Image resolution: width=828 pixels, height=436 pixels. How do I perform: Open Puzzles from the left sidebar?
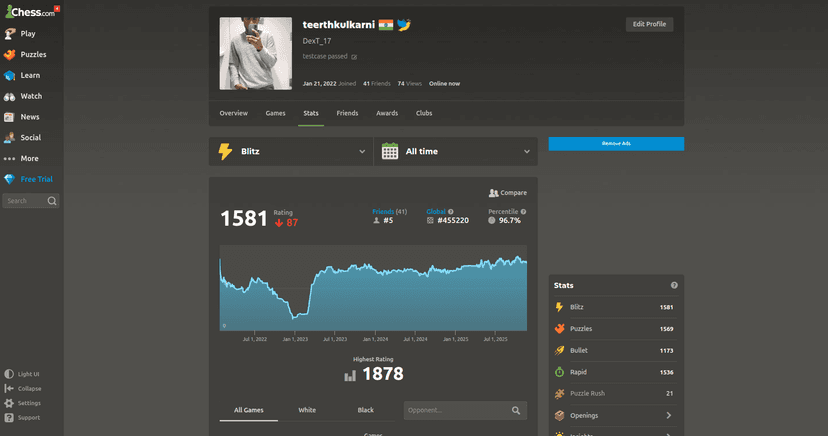click(x=33, y=54)
